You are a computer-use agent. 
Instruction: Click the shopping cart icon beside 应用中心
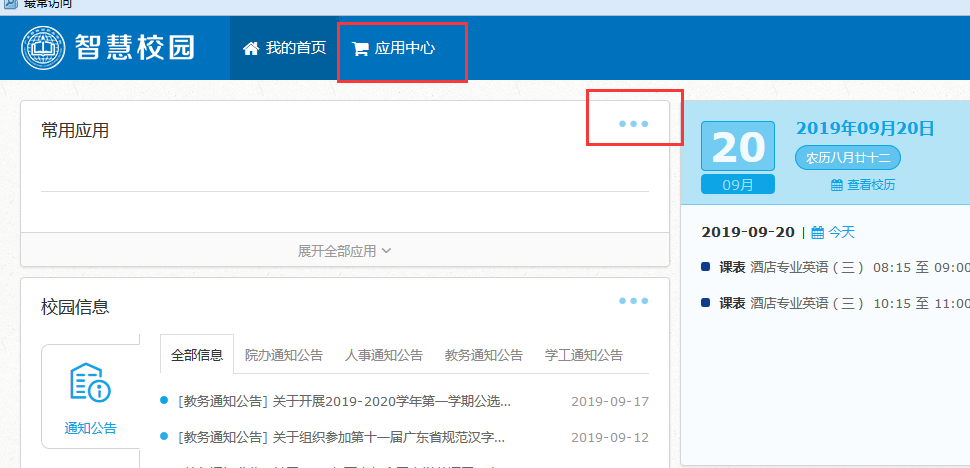(x=360, y=49)
